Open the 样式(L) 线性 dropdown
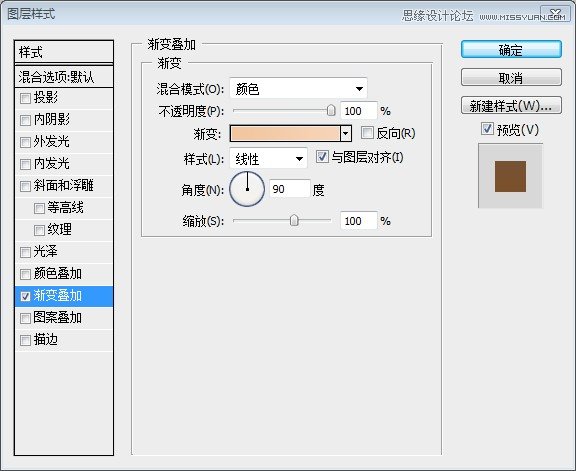This screenshot has height=471, width=576. 268,159
